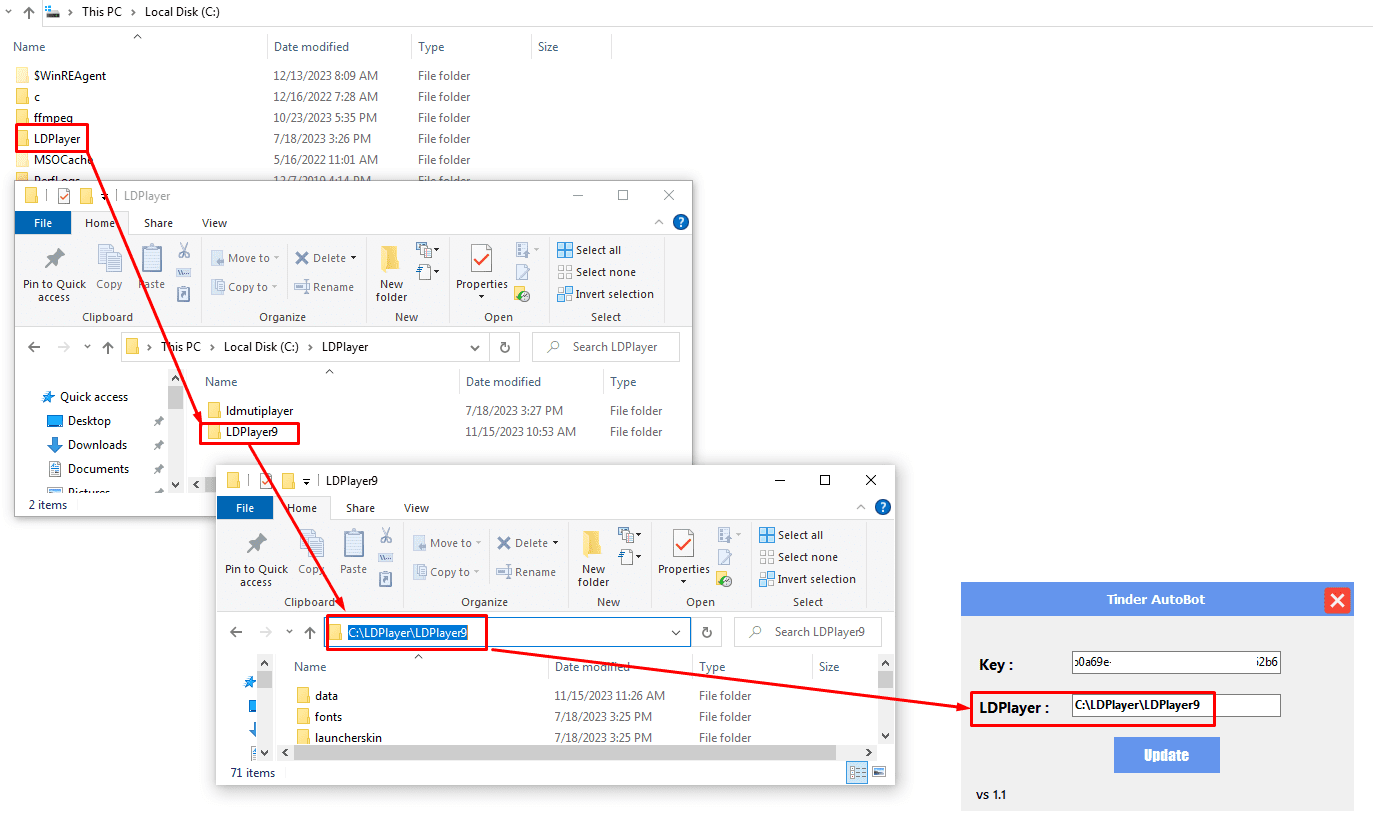Open the address bar history dropdown in the LDPlayer9 window
The width and height of the screenshot is (1373, 824).
[677, 632]
